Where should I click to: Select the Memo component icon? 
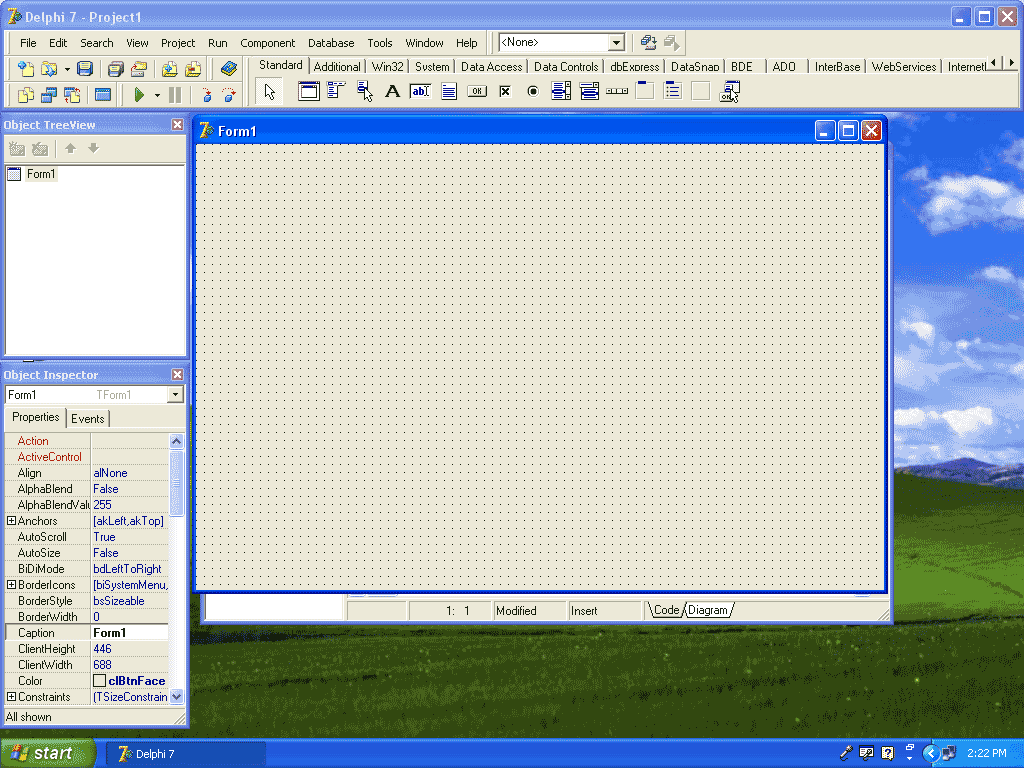[x=449, y=91]
